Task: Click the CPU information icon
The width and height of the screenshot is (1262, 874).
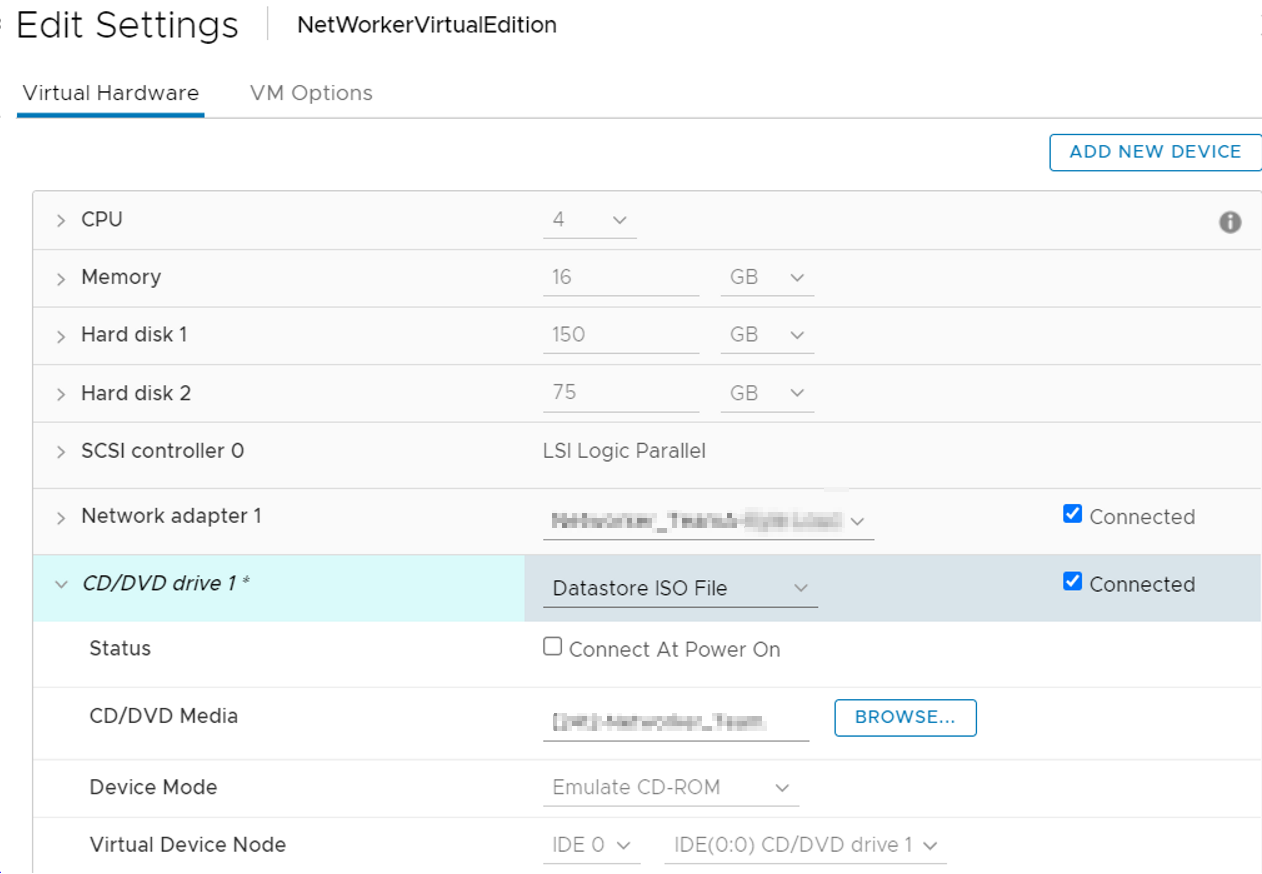Action: [1231, 222]
